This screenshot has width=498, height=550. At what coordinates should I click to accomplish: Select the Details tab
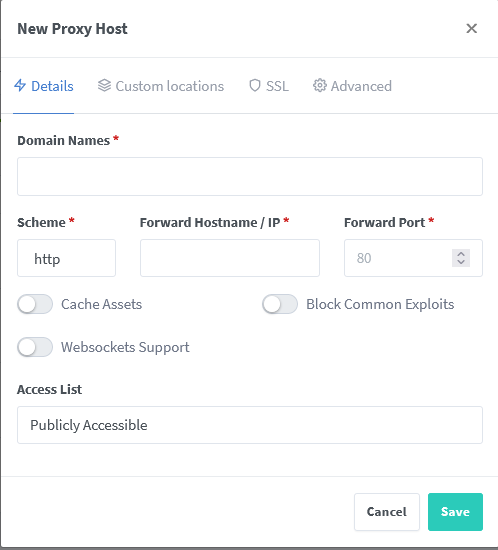click(x=44, y=86)
